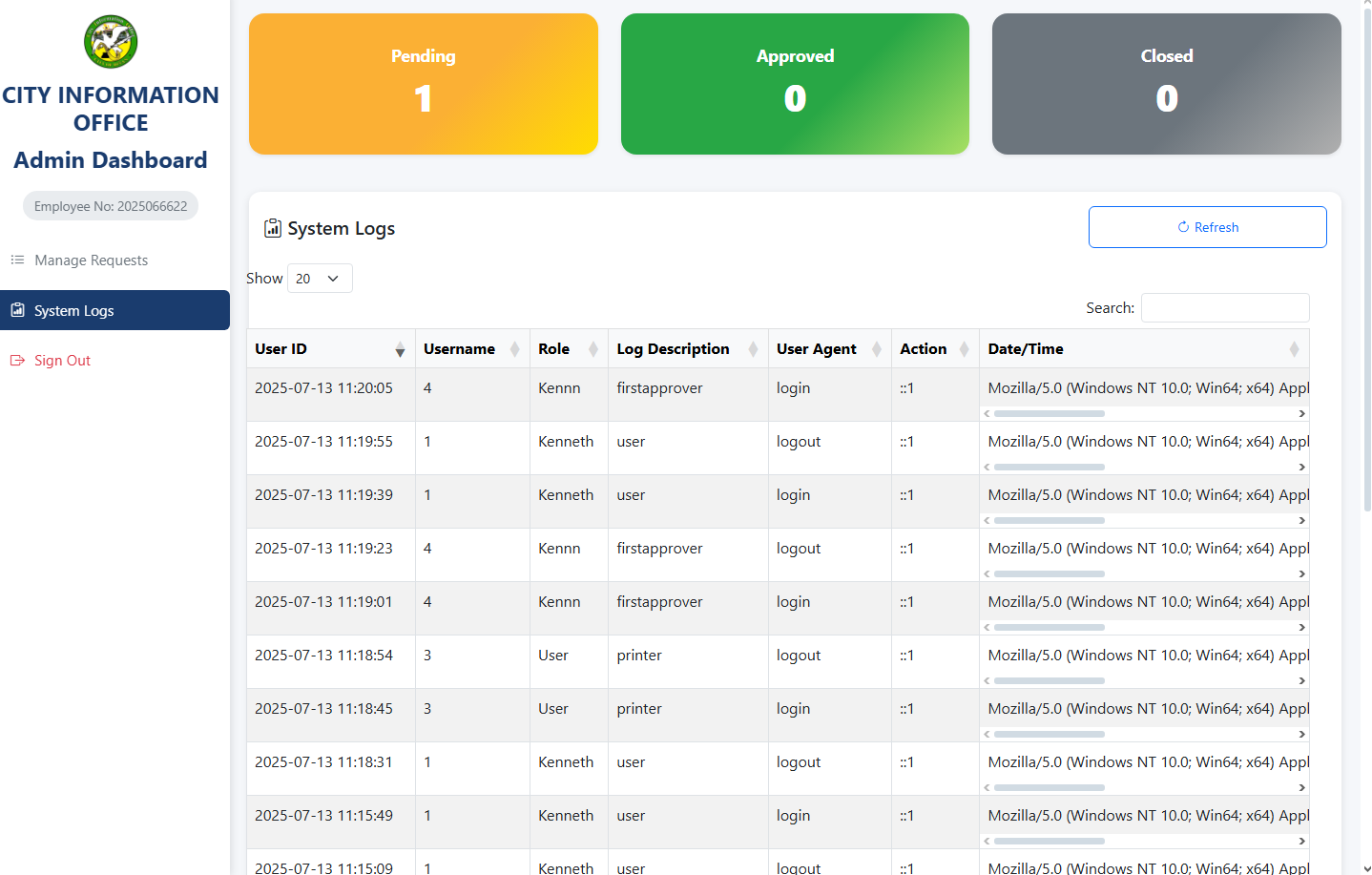Sort by User ID column arrows
This screenshot has width=1372, height=875.
pos(400,349)
